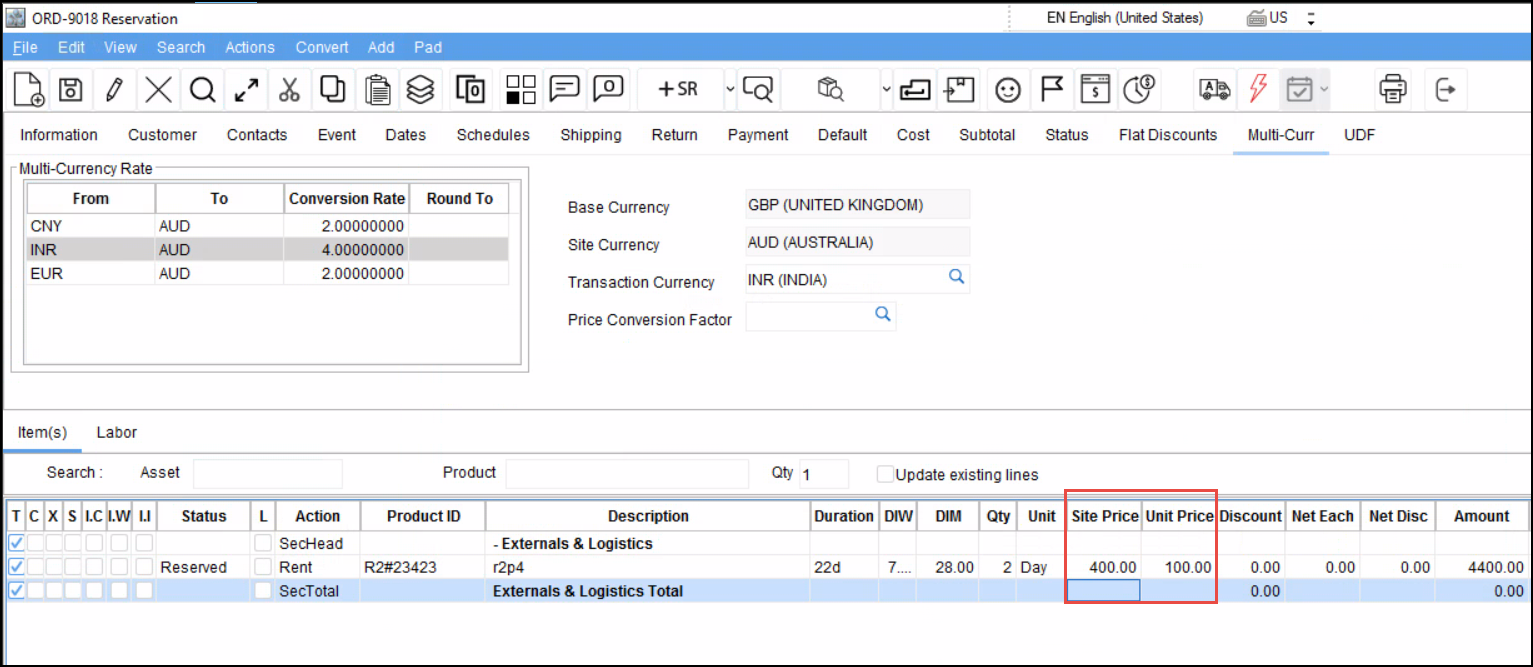The width and height of the screenshot is (1533, 667).
Task: Click the 400.00 Site Price cell
Action: (1103, 567)
